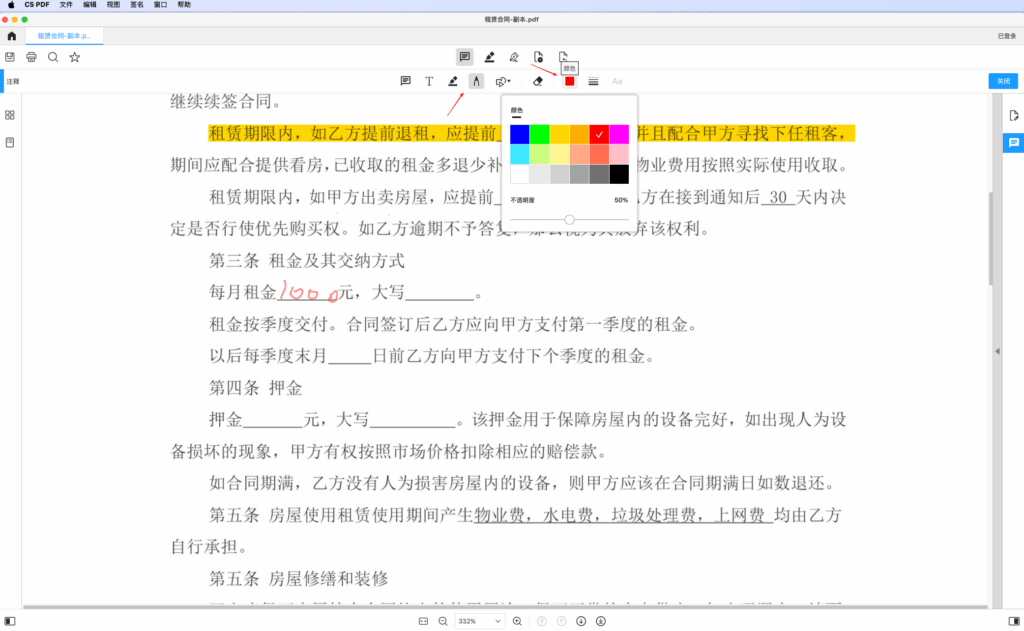Open the Apple menu

(11, 5)
